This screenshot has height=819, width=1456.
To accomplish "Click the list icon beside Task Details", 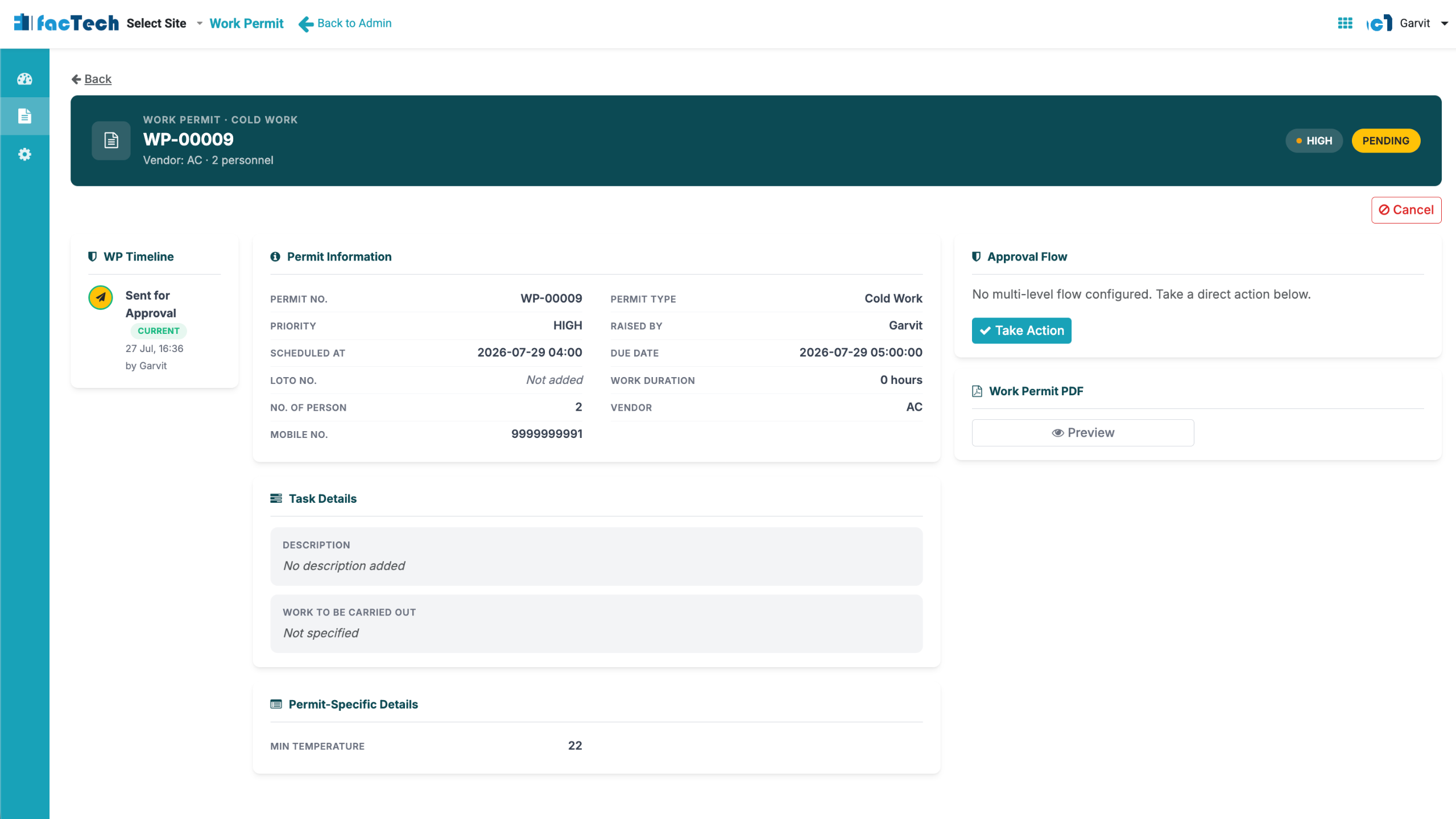I will coord(276,498).
